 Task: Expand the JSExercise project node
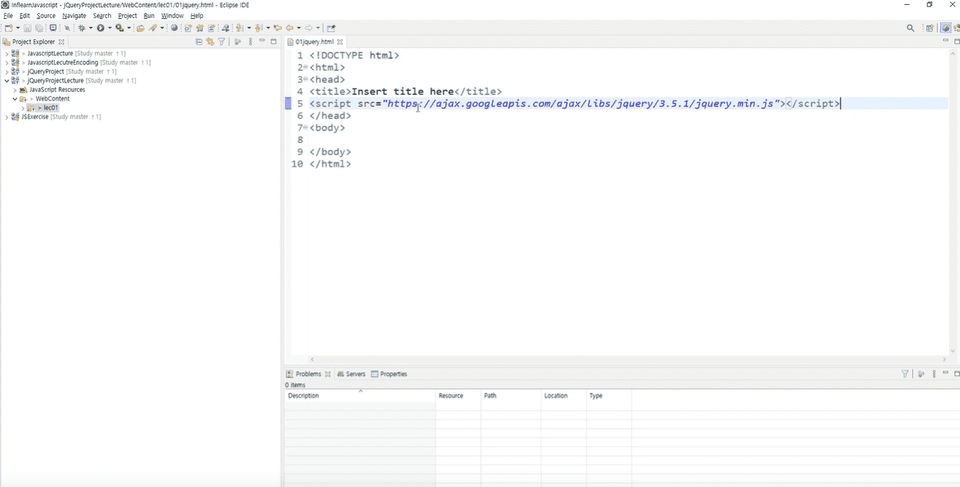[x=7, y=116]
